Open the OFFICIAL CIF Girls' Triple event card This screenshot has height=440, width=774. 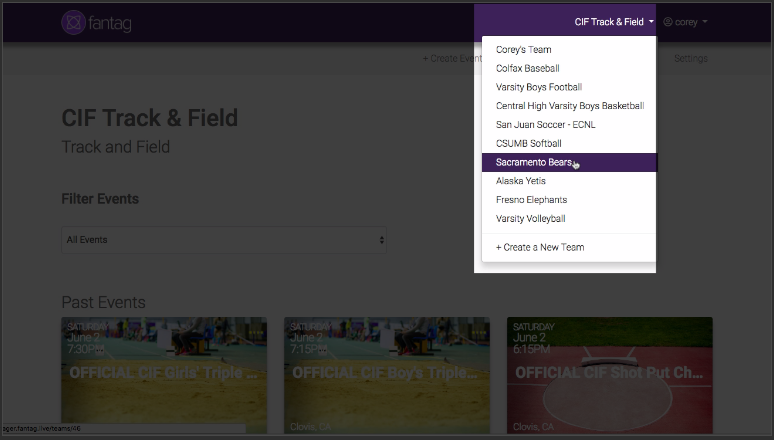(x=164, y=375)
